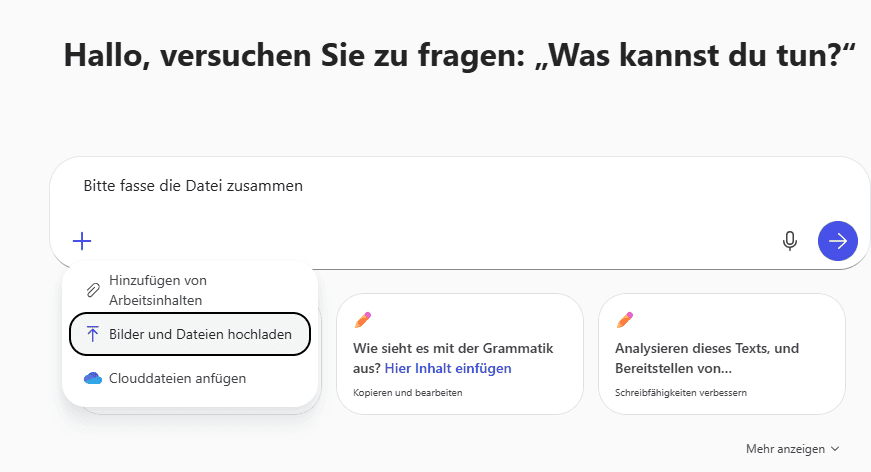Choose "Bilder und Dateien hochladen"
The height and width of the screenshot is (472, 871).
click(200, 335)
